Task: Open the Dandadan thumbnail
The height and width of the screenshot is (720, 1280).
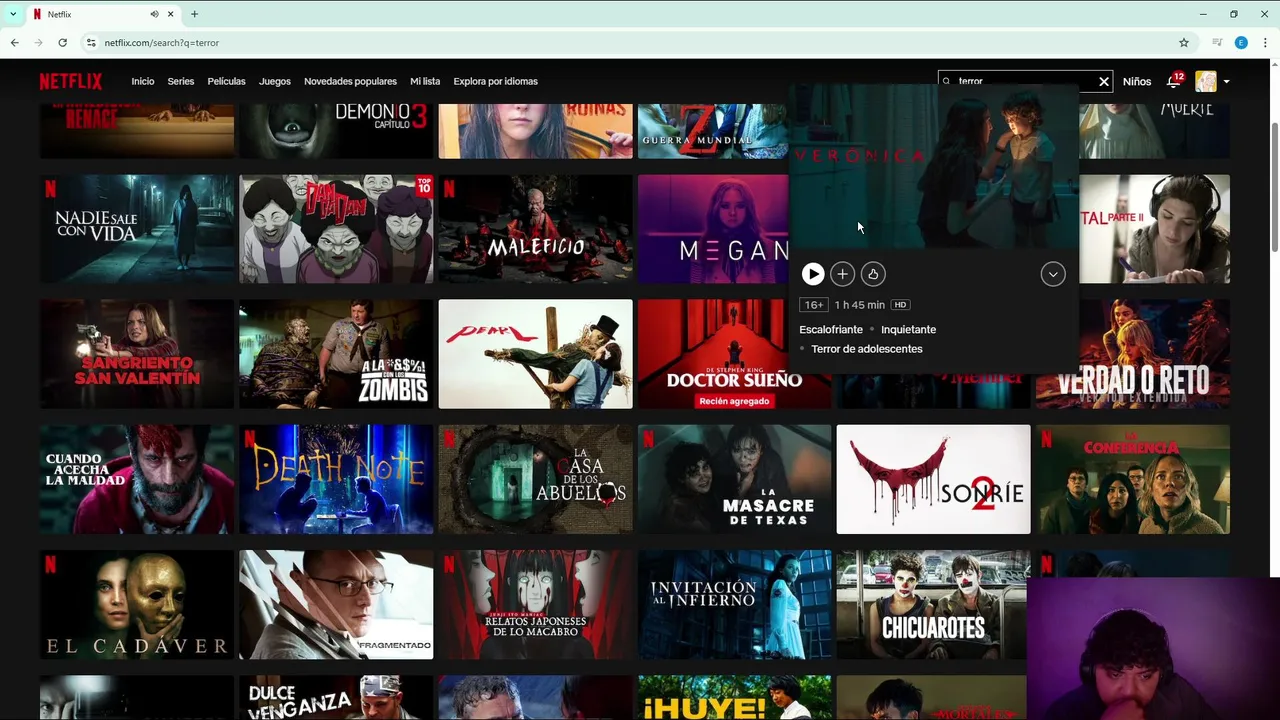Action: (336, 229)
